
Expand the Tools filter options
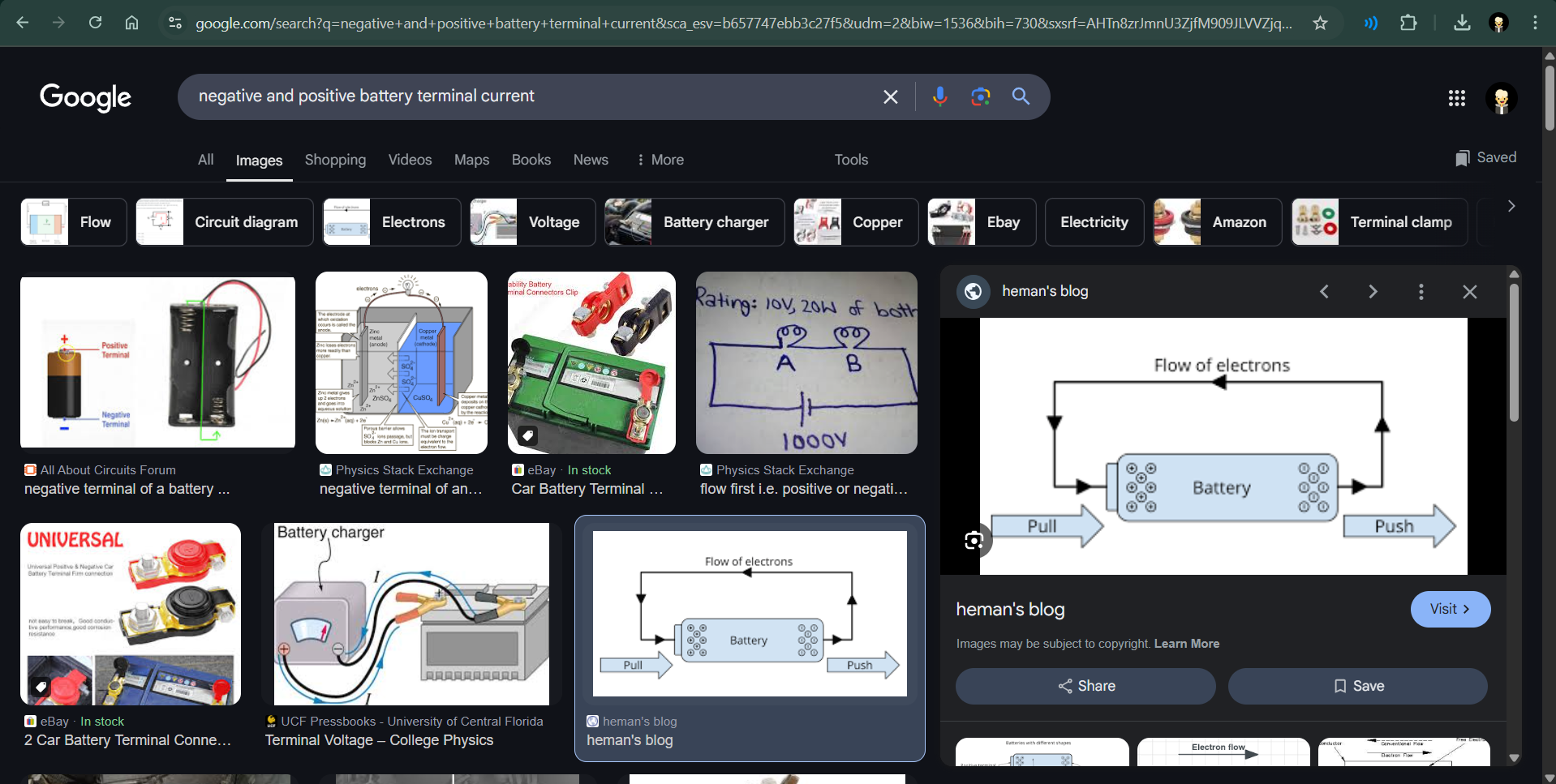851,160
